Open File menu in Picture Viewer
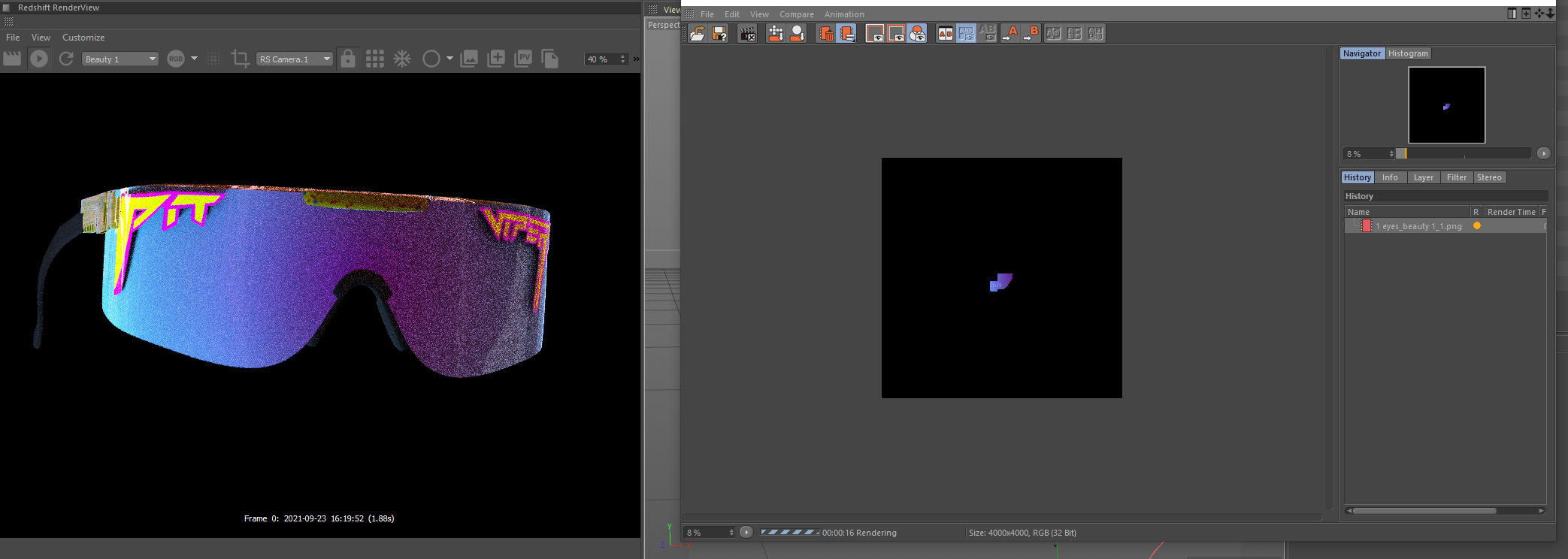Viewport: 1568px width, 559px height. 707,14
